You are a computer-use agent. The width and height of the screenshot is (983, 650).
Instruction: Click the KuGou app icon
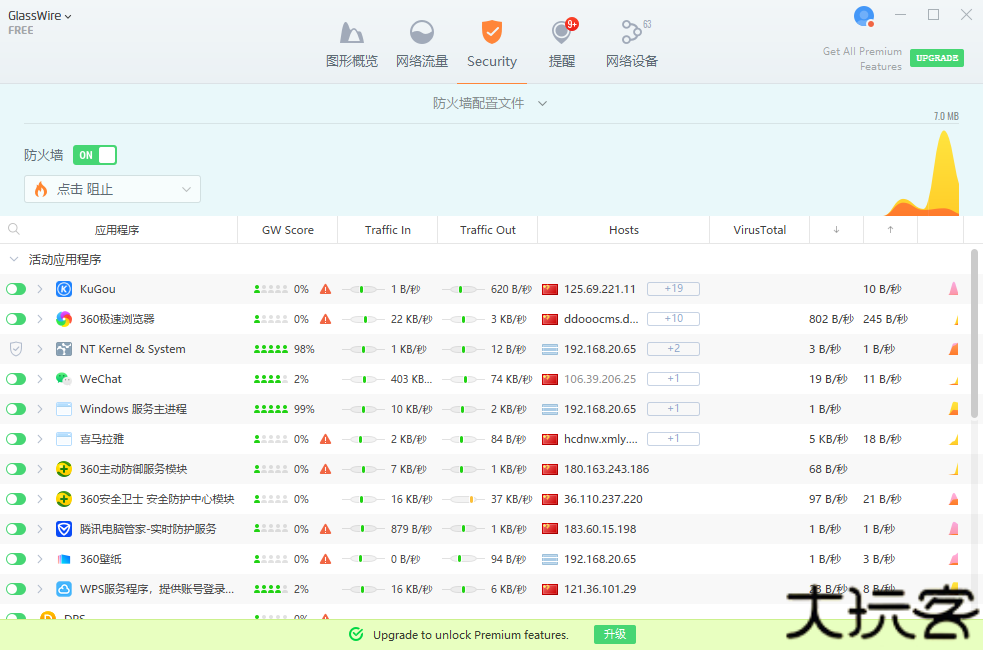pos(64,289)
